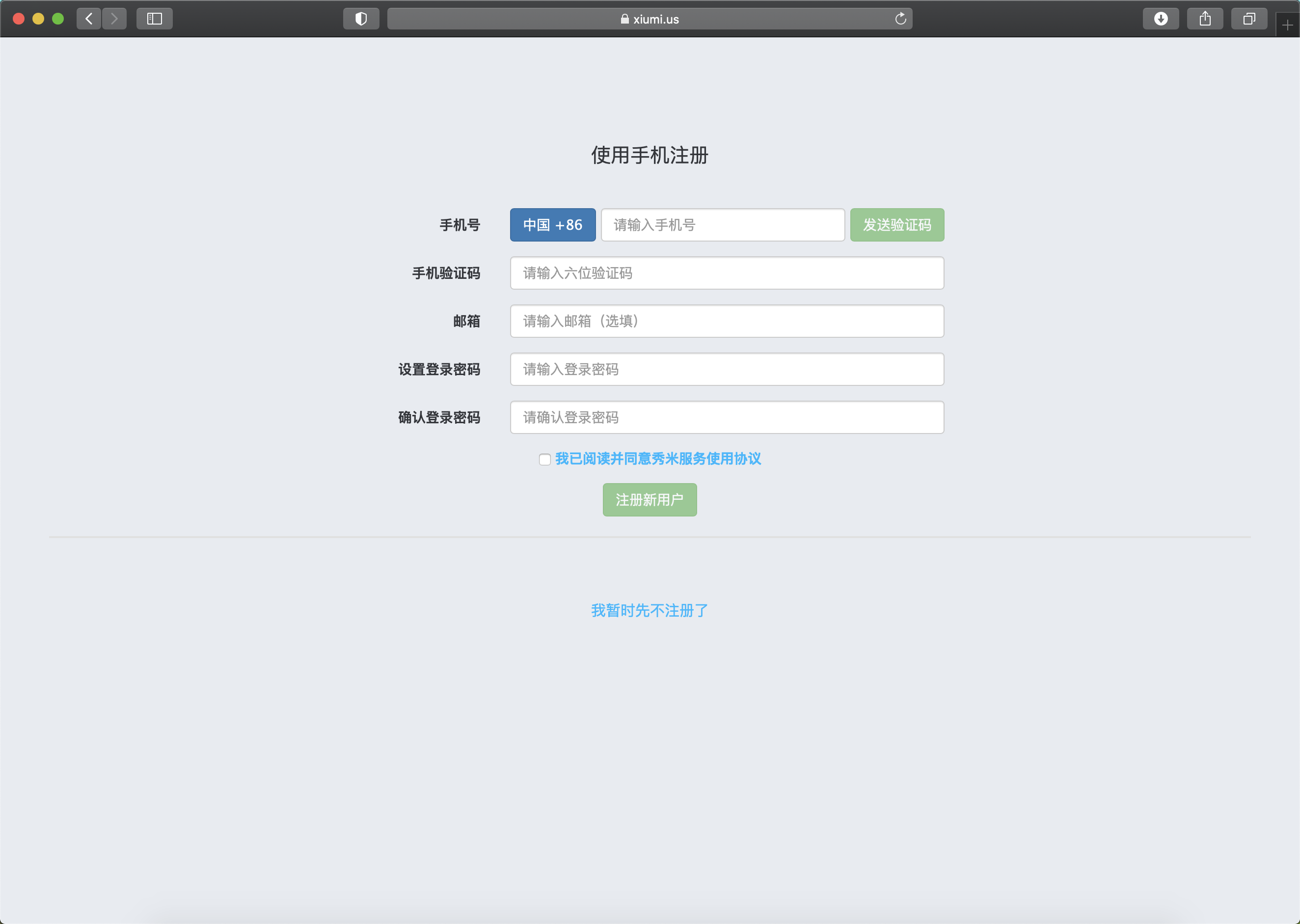This screenshot has width=1300, height=924.
Task: Click the Safari forward navigation arrow
Action: pyautogui.click(x=114, y=19)
